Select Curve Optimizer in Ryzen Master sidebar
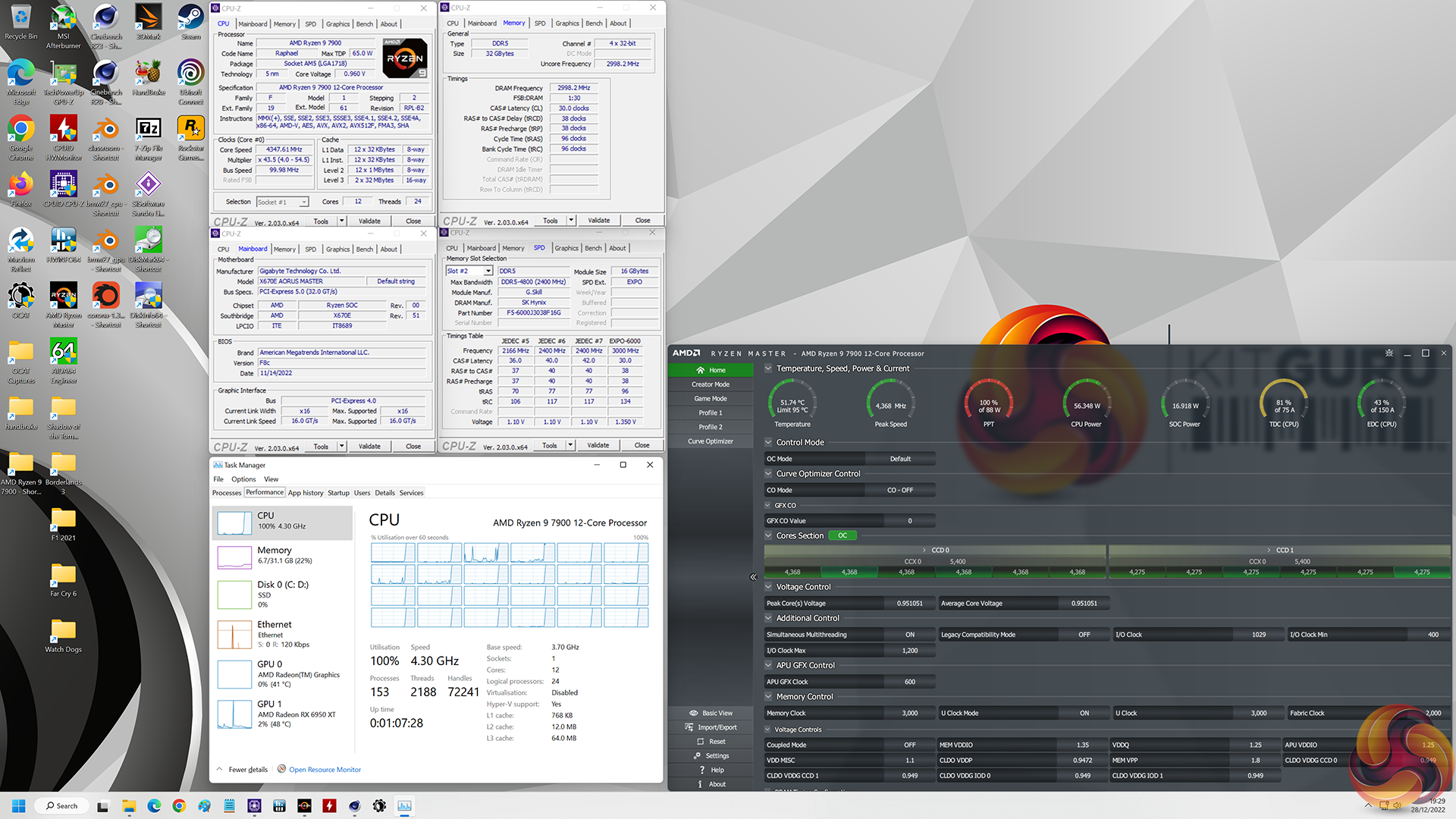Viewport: 1456px width, 819px height. pos(711,441)
